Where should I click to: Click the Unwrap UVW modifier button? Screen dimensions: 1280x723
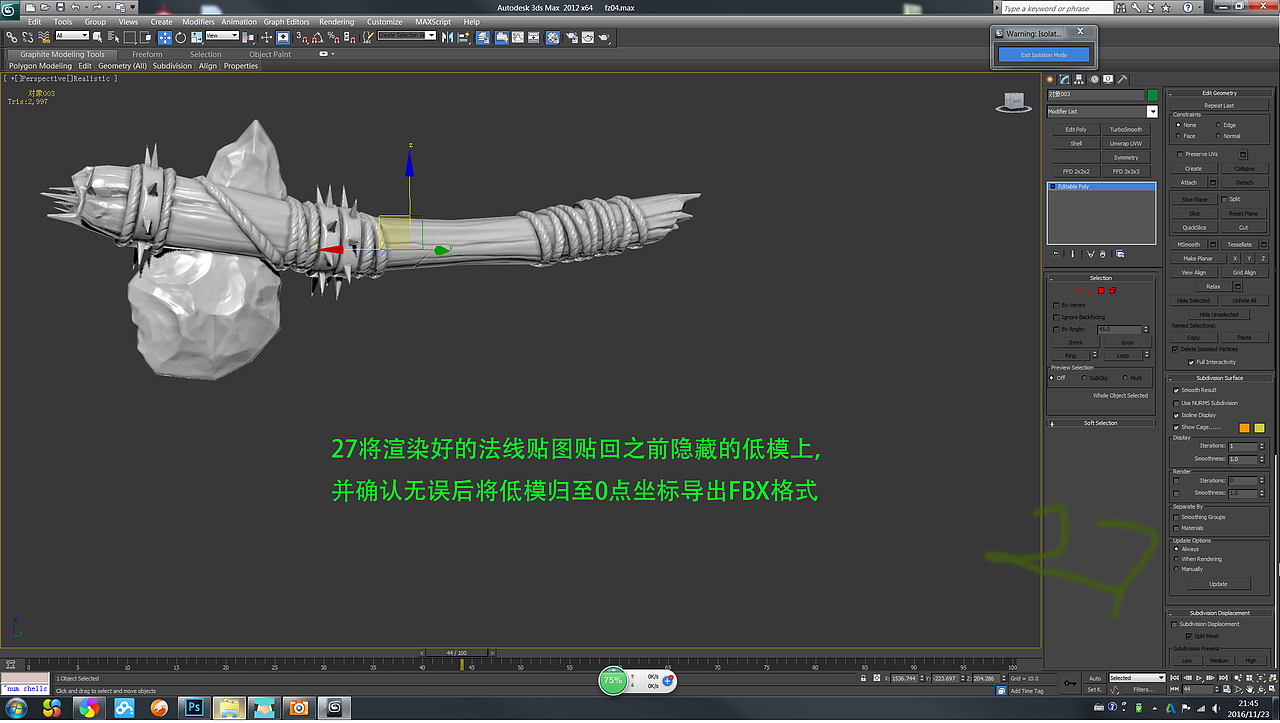1126,143
